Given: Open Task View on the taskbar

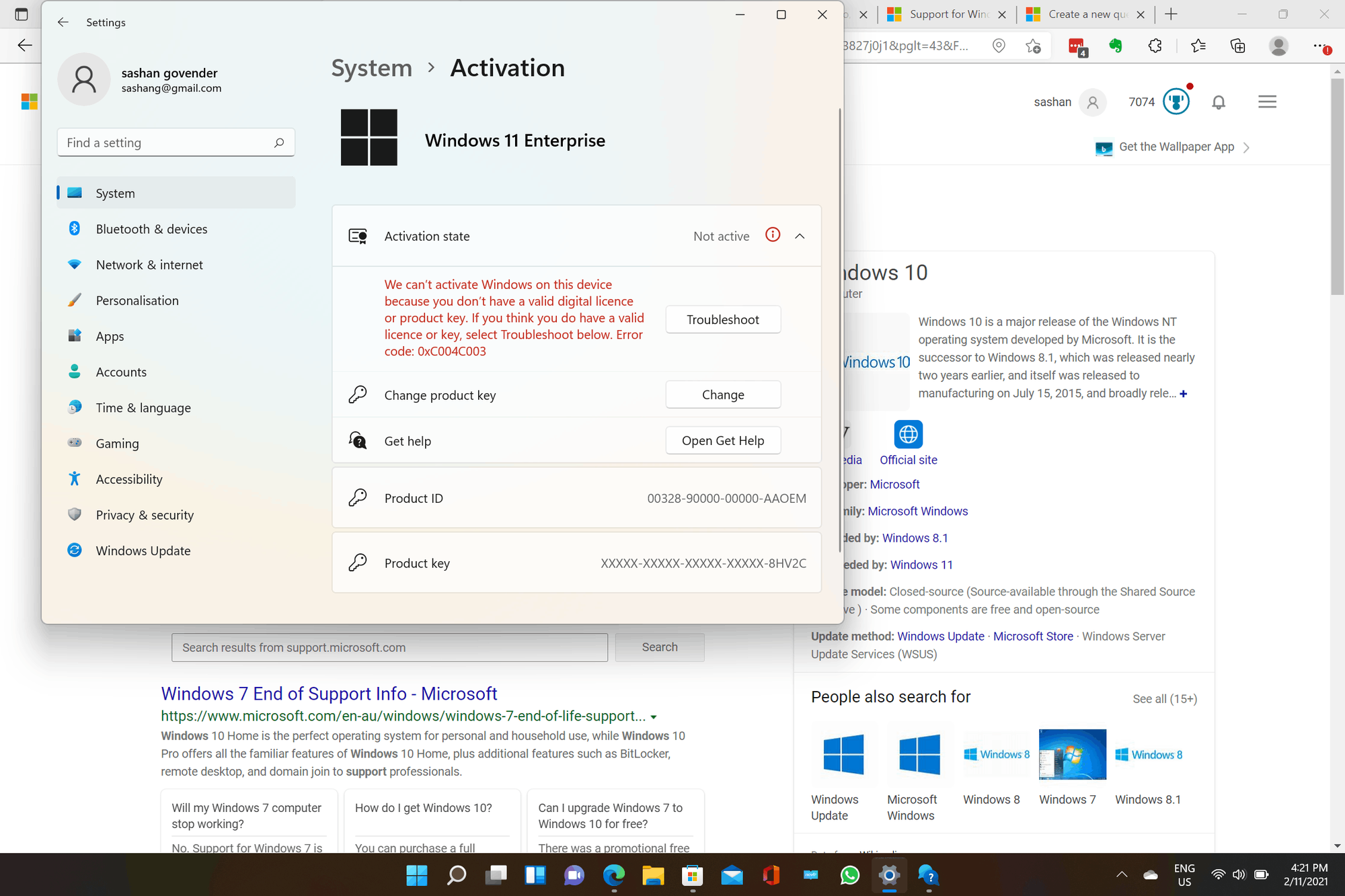Looking at the screenshot, I should point(496,875).
